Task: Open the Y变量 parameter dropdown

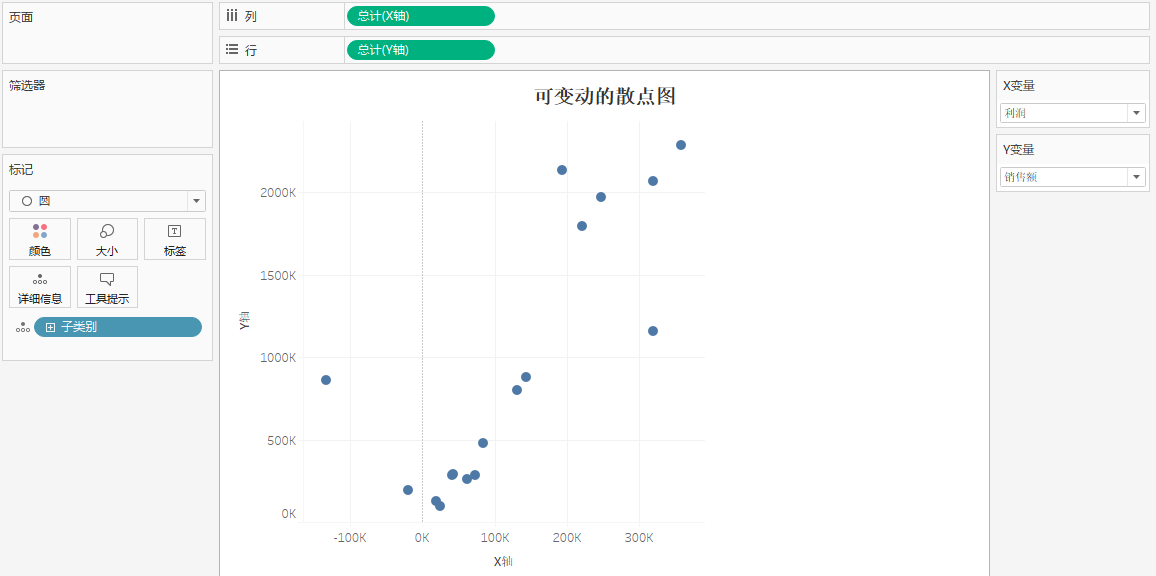Action: click(x=1072, y=177)
